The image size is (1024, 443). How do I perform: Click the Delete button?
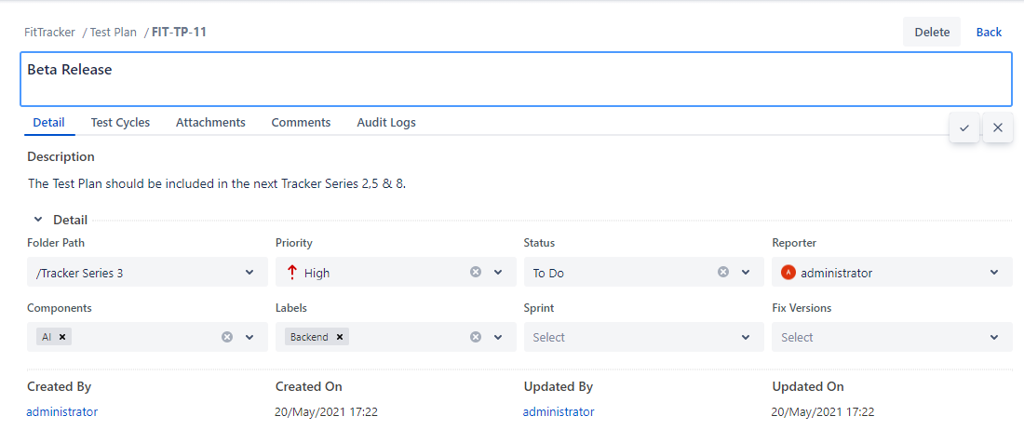click(931, 32)
